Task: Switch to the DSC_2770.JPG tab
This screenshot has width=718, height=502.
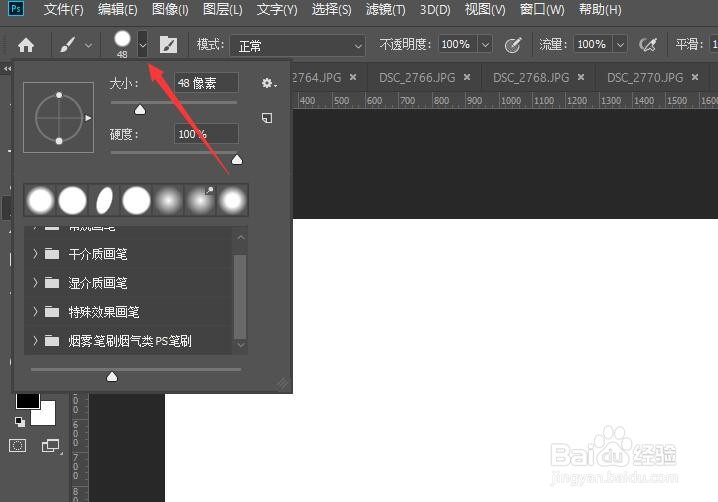Action: pos(645,78)
